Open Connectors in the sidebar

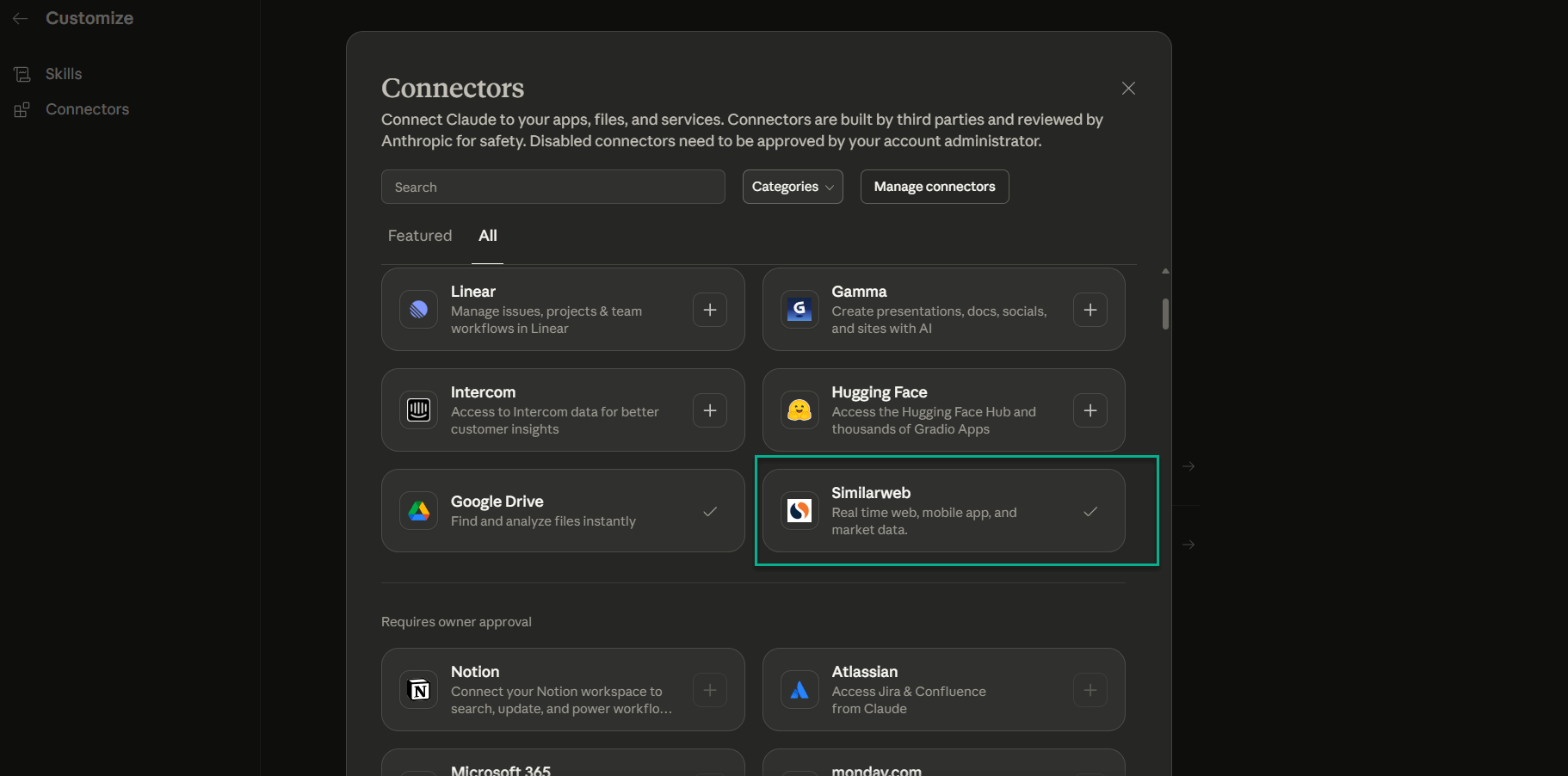(x=87, y=109)
